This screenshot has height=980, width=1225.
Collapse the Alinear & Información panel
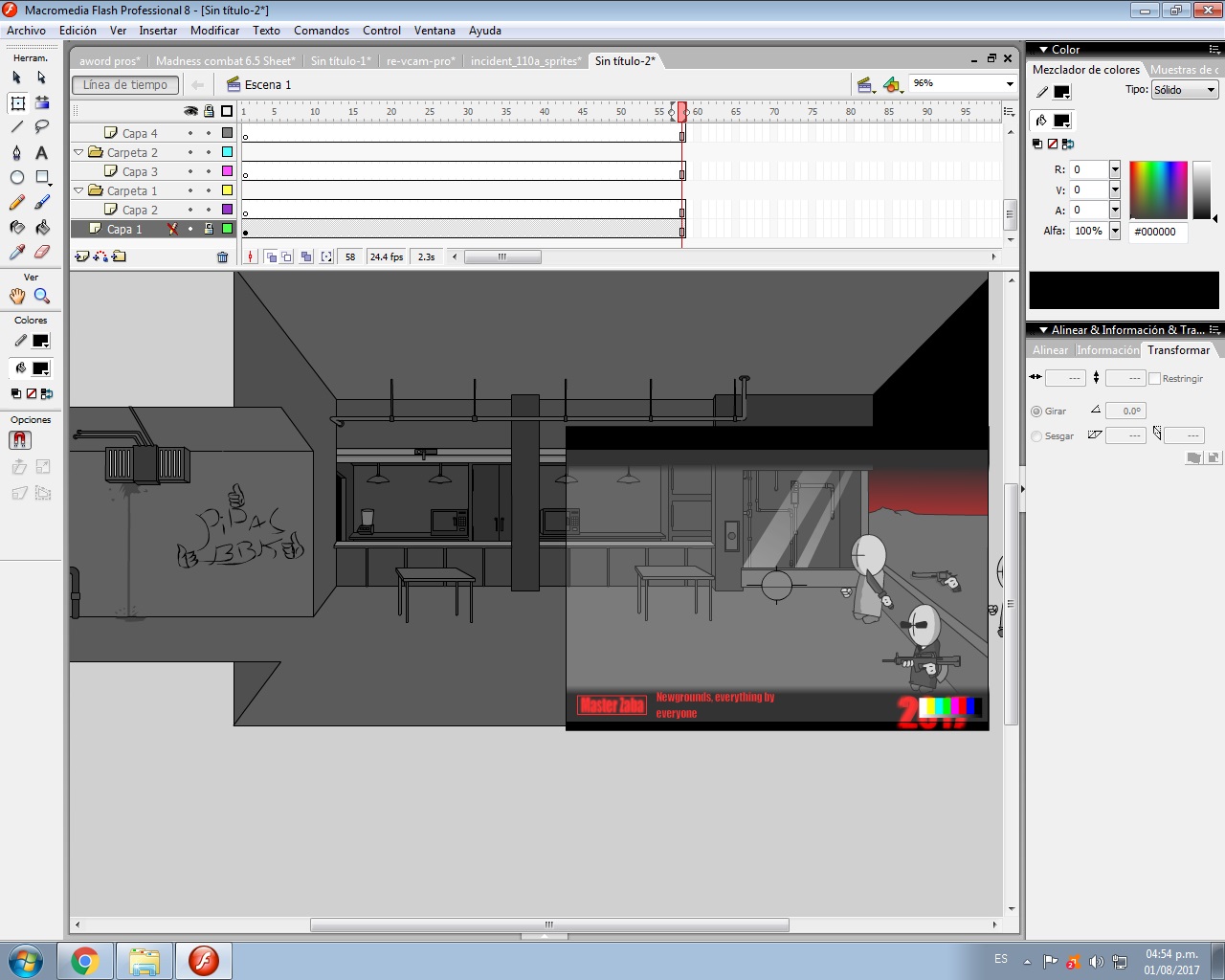[1043, 330]
